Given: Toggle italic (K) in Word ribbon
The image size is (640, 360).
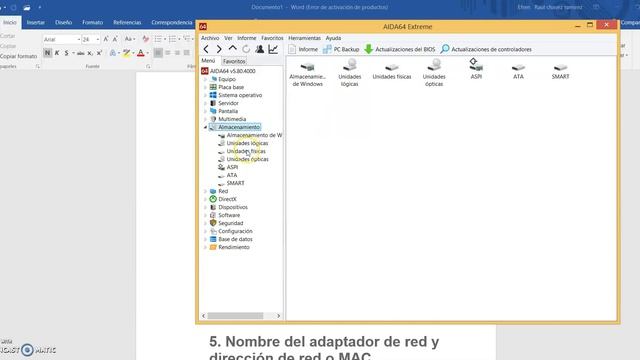Looking at the screenshot, I should (57, 53).
